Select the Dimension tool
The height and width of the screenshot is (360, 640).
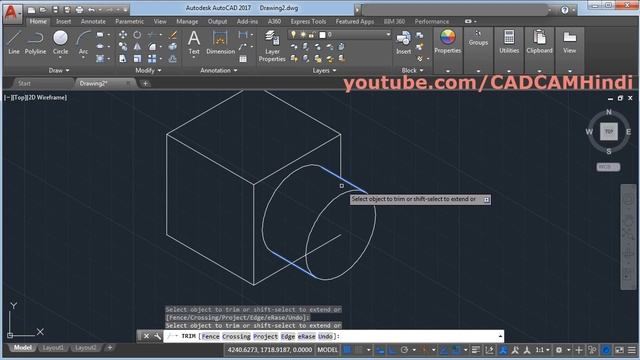(x=220, y=42)
